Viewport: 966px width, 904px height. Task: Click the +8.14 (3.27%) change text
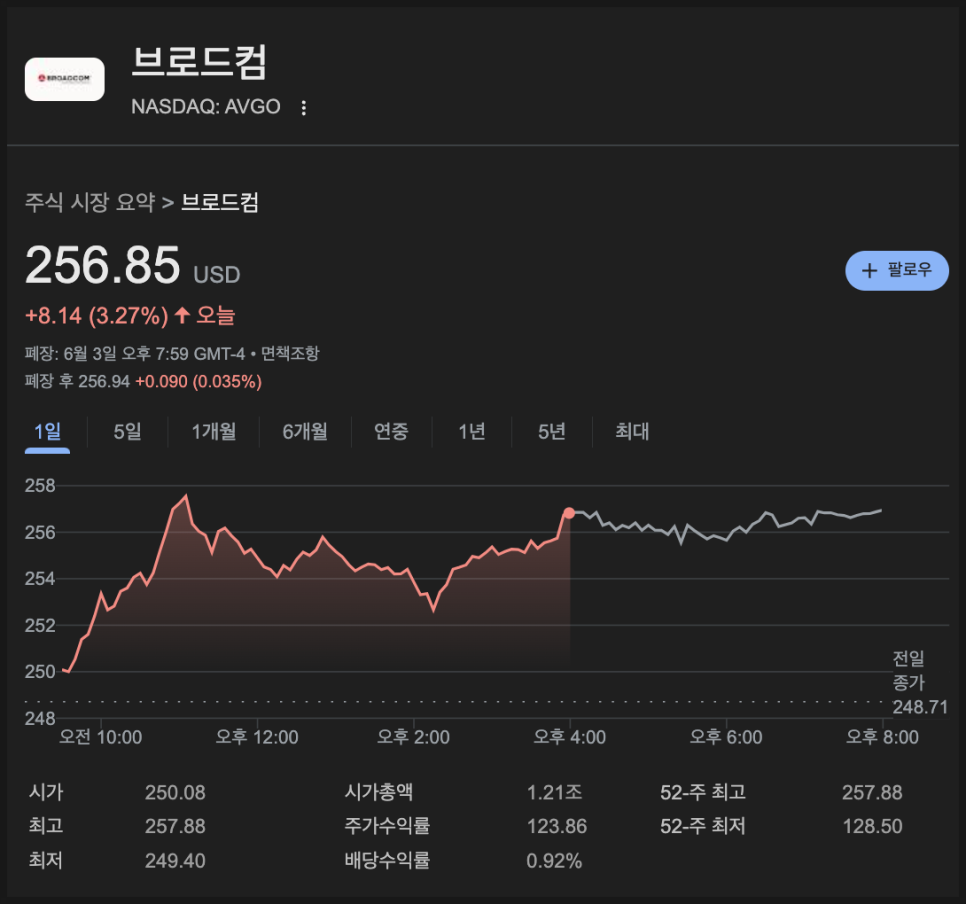click(96, 316)
